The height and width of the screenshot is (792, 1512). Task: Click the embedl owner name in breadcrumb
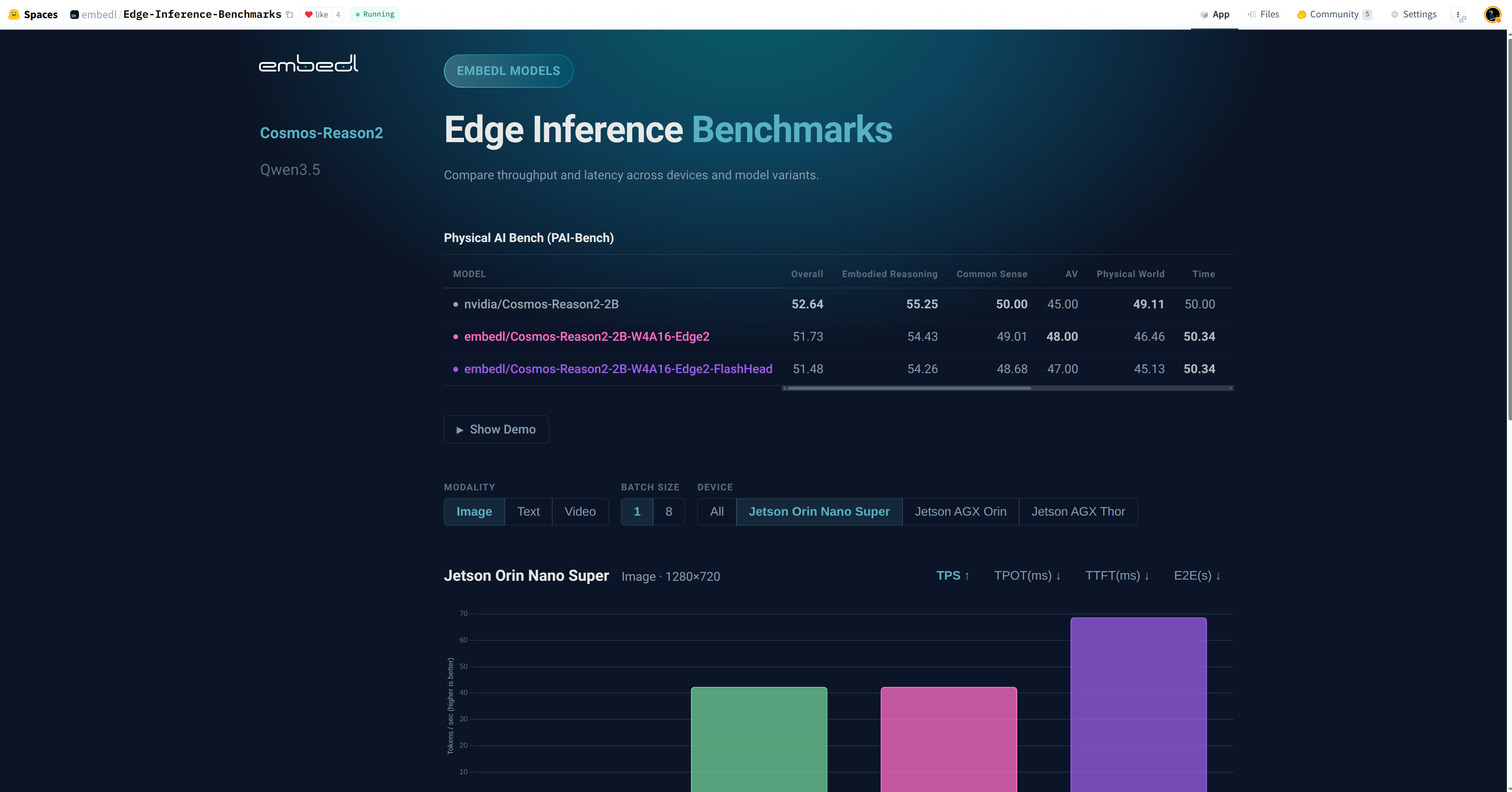(99, 15)
